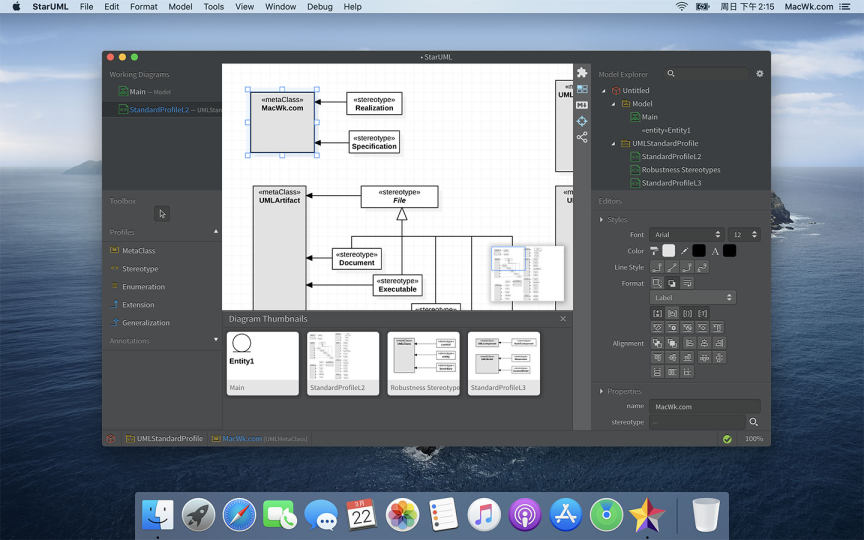Open the Model menu
Image resolution: width=864 pixels, height=540 pixels.
point(180,7)
